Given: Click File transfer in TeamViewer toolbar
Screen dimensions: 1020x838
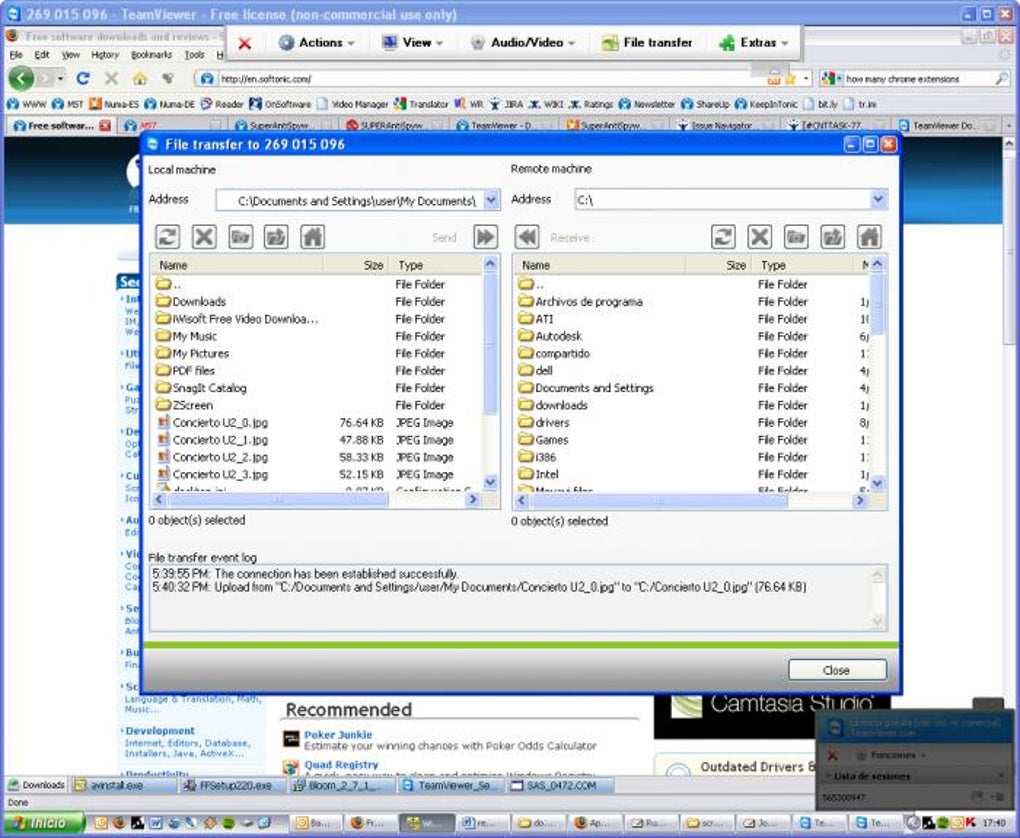Looking at the screenshot, I should 647,43.
